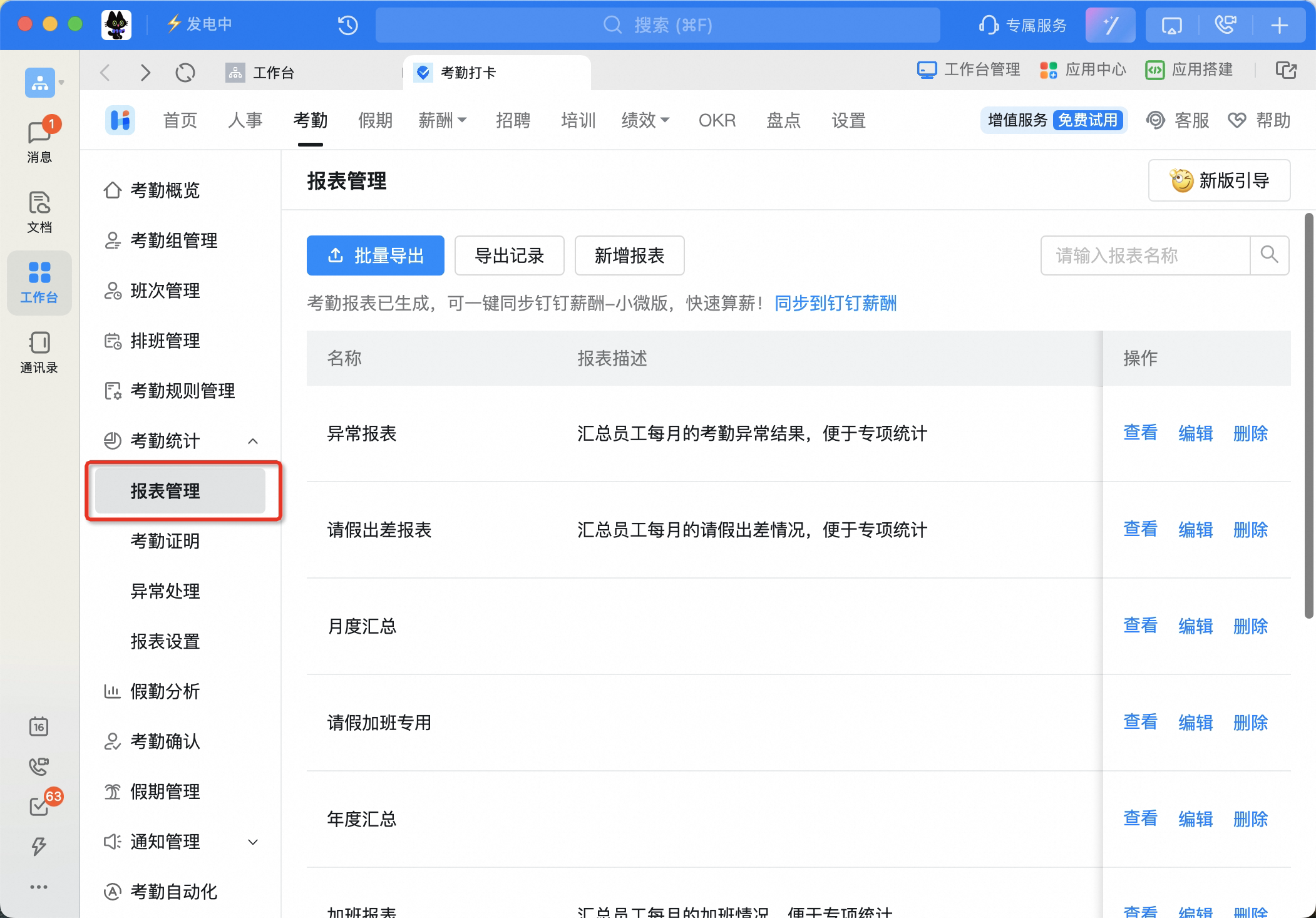Click the reload page icon

pyautogui.click(x=185, y=73)
